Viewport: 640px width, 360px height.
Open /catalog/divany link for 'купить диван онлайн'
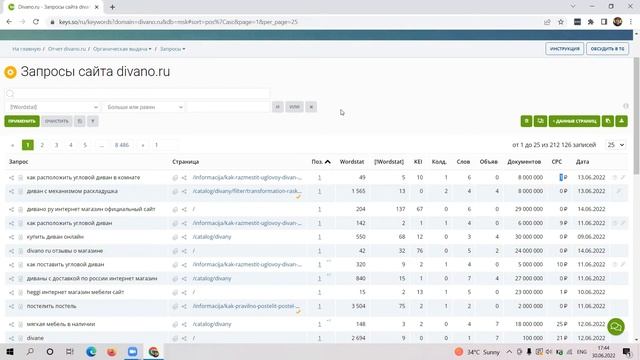212,237
